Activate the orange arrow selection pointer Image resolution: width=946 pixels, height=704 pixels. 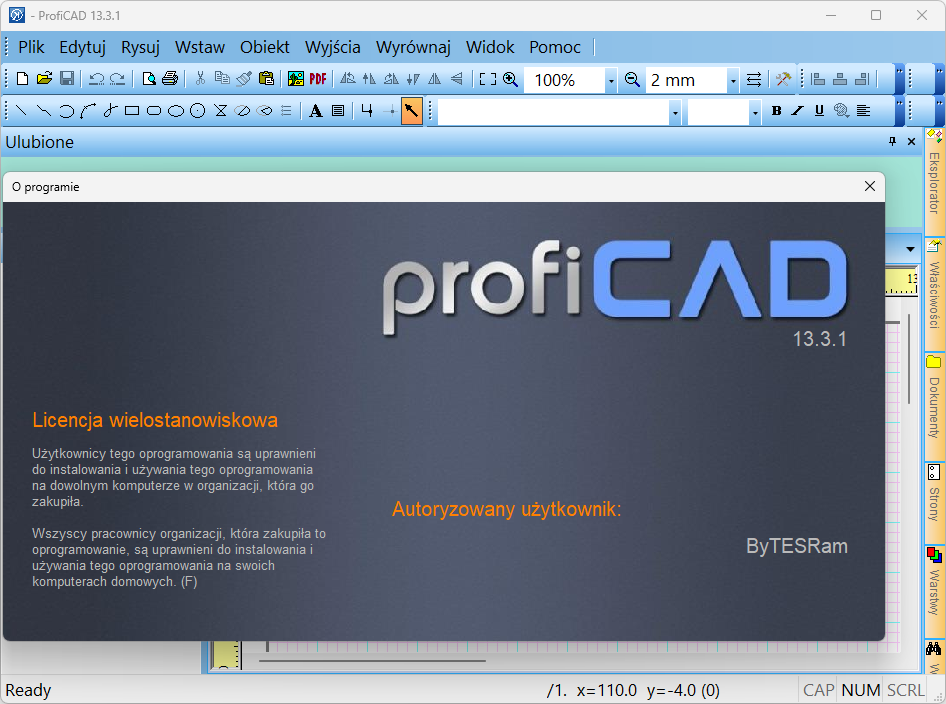[411, 110]
